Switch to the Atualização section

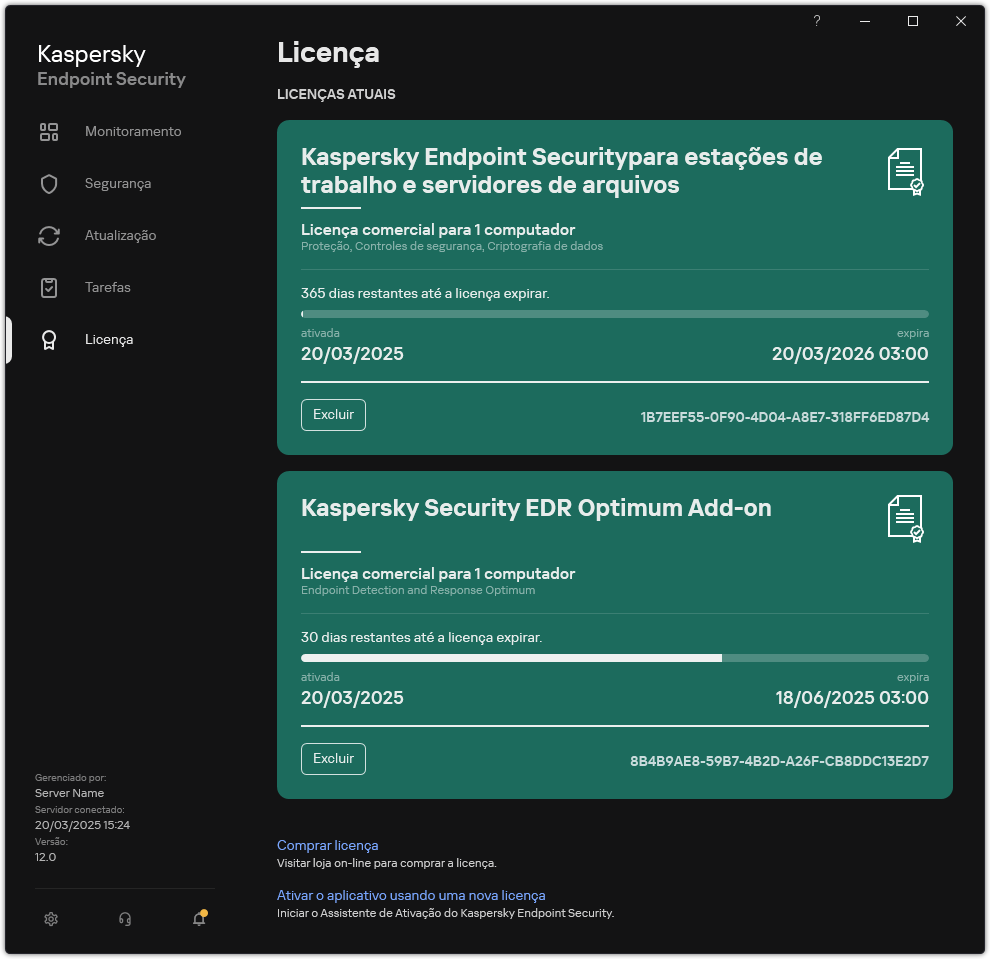coord(119,235)
